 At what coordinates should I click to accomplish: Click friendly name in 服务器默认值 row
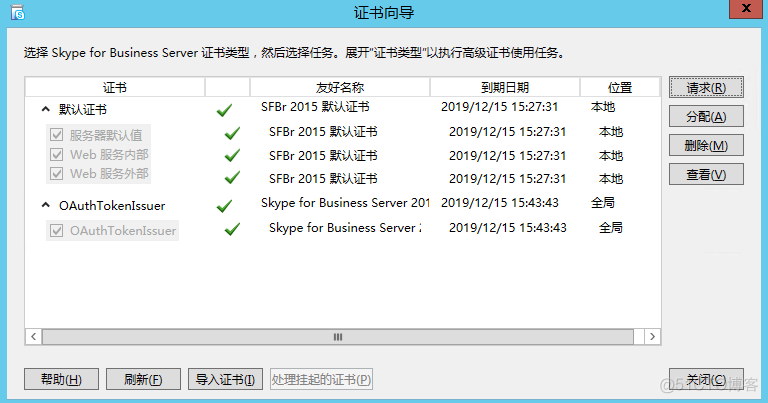323,132
